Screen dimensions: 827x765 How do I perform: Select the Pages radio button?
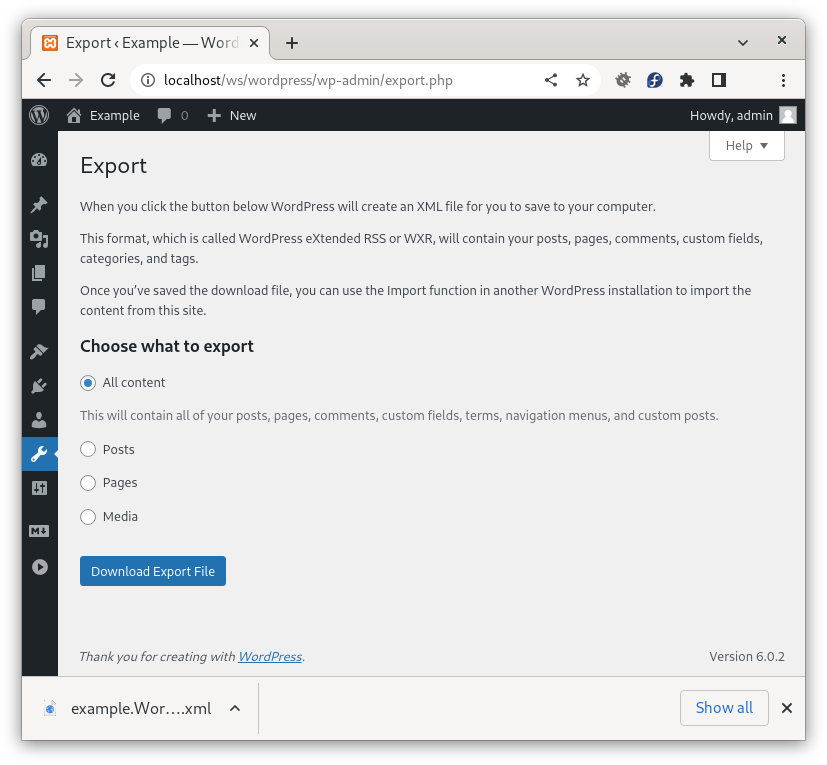tap(88, 483)
